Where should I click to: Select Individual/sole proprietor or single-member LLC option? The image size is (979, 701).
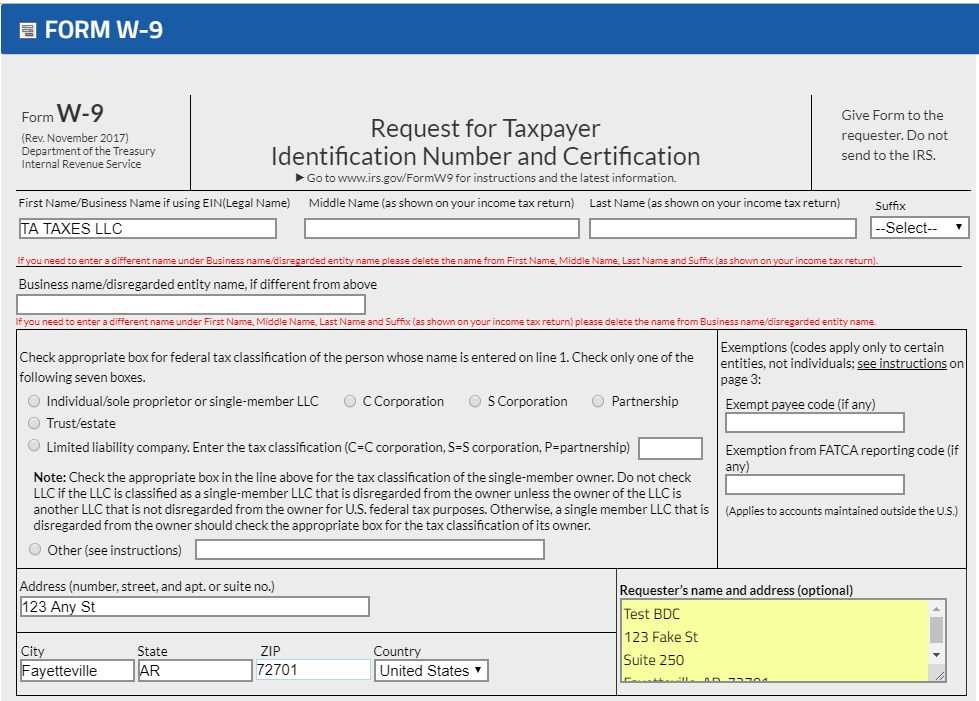tap(34, 401)
